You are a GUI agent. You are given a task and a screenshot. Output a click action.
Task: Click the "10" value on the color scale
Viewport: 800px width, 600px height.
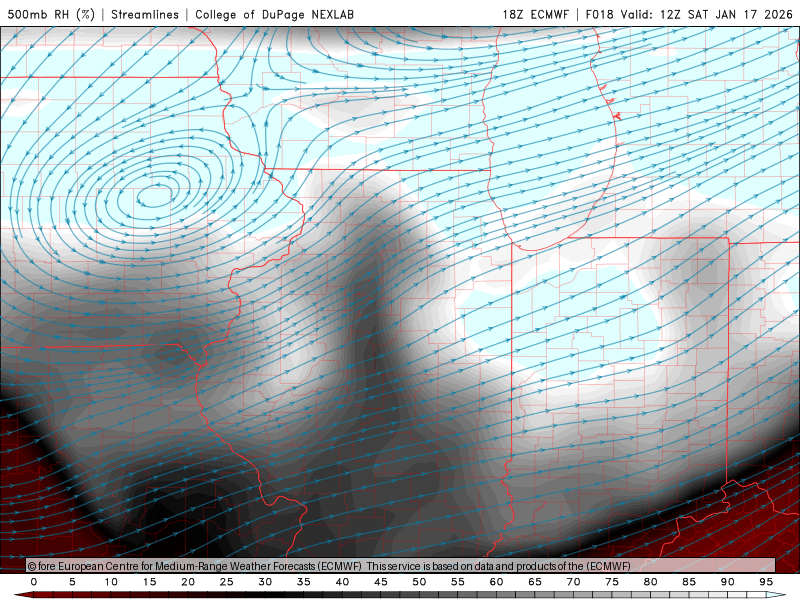(111, 582)
